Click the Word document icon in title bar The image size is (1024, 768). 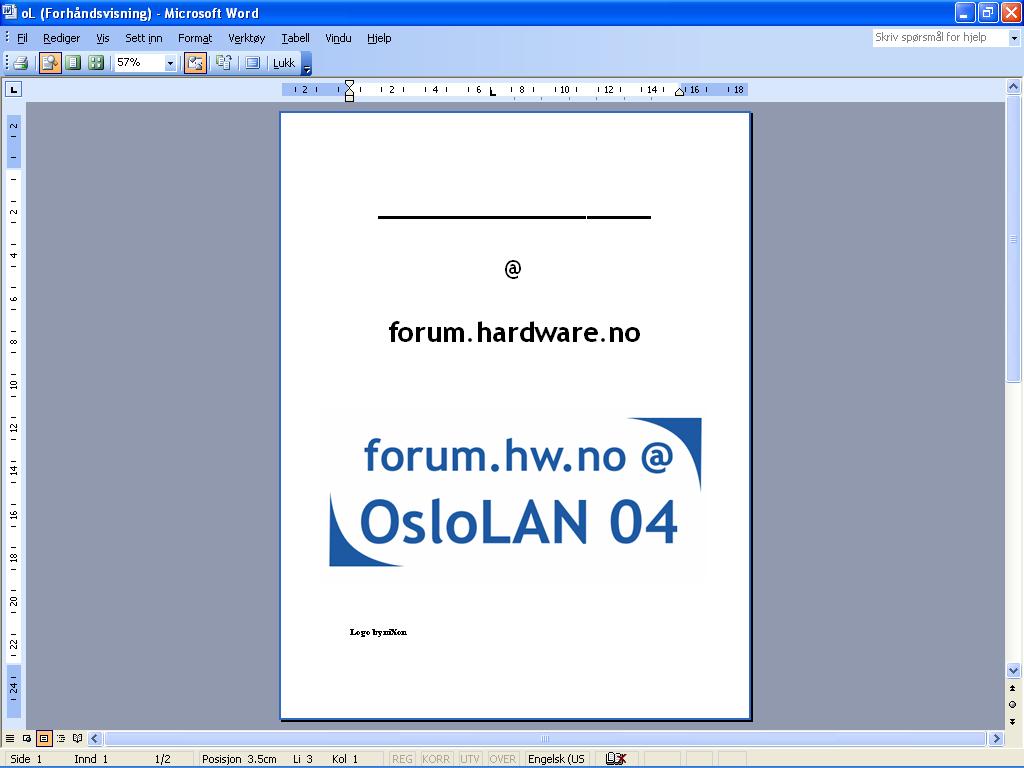pos(9,12)
